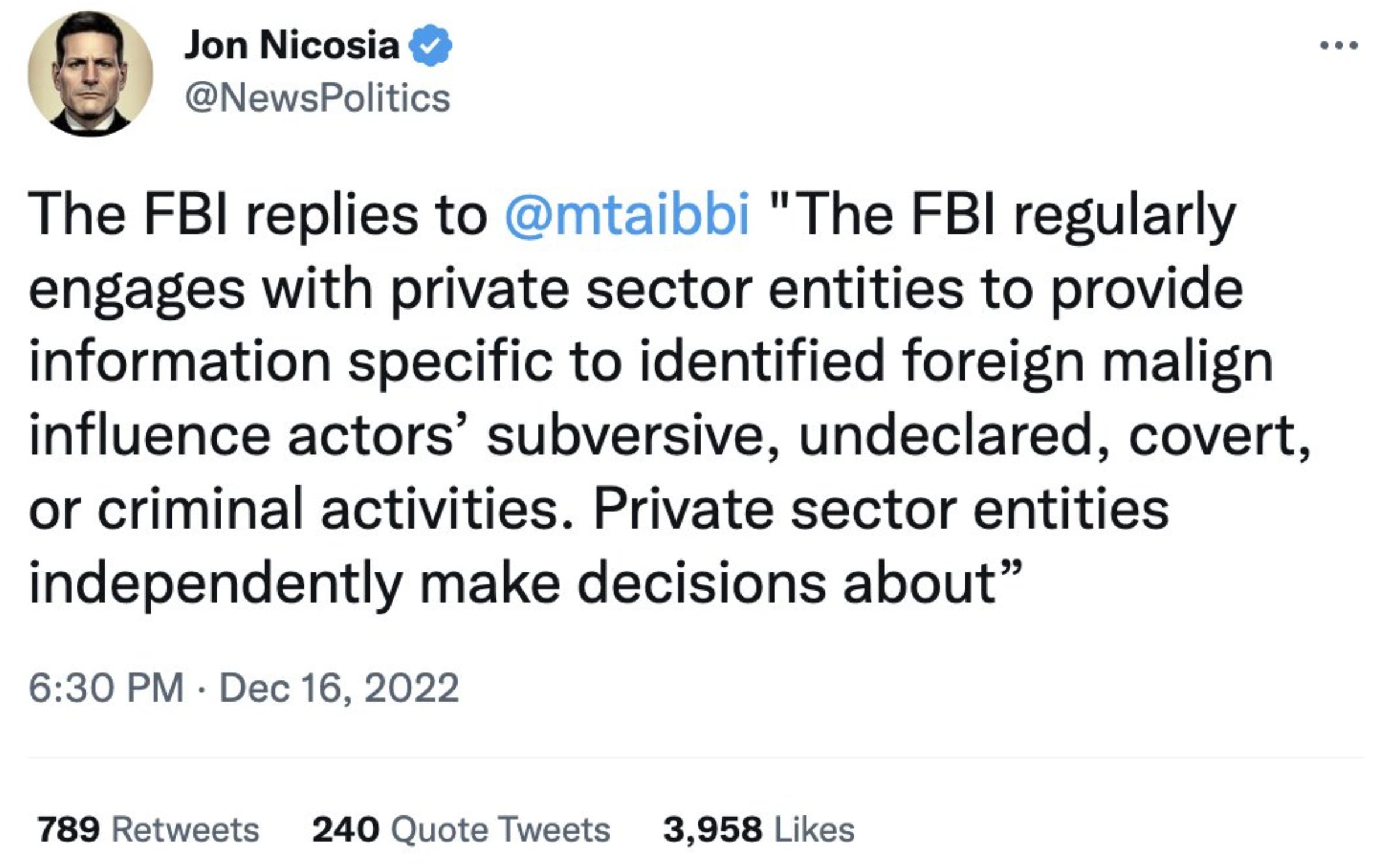Image resolution: width=1399 pixels, height=868 pixels.
Task: Open the @NewsPolitics handle link
Action: click(x=317, y=98)
